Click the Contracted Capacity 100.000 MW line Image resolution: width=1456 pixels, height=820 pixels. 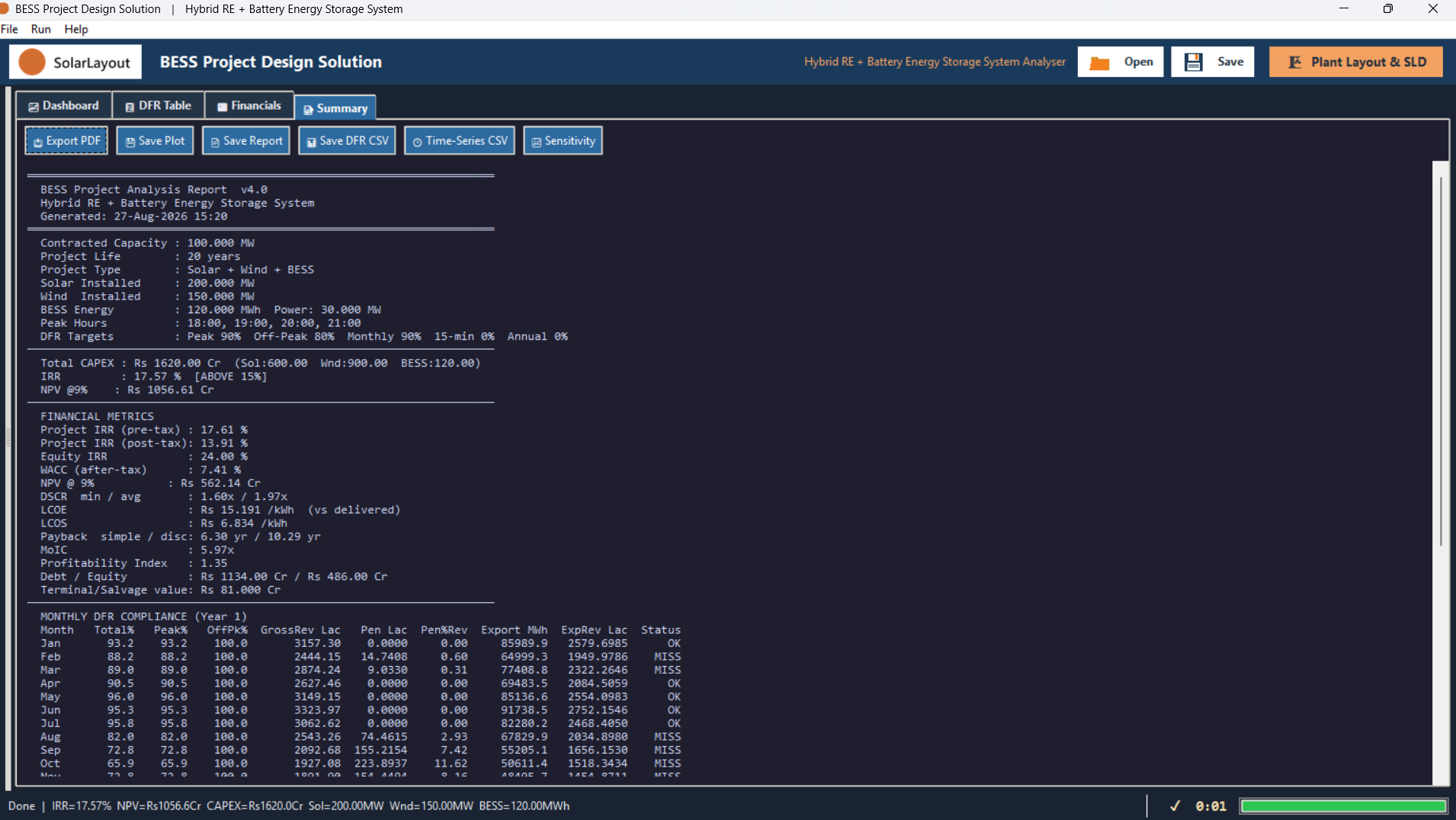(147, 243)
